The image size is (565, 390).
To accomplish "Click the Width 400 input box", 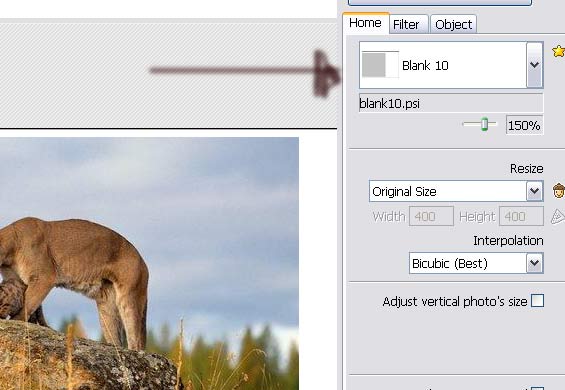I will [x=431, y=216].
